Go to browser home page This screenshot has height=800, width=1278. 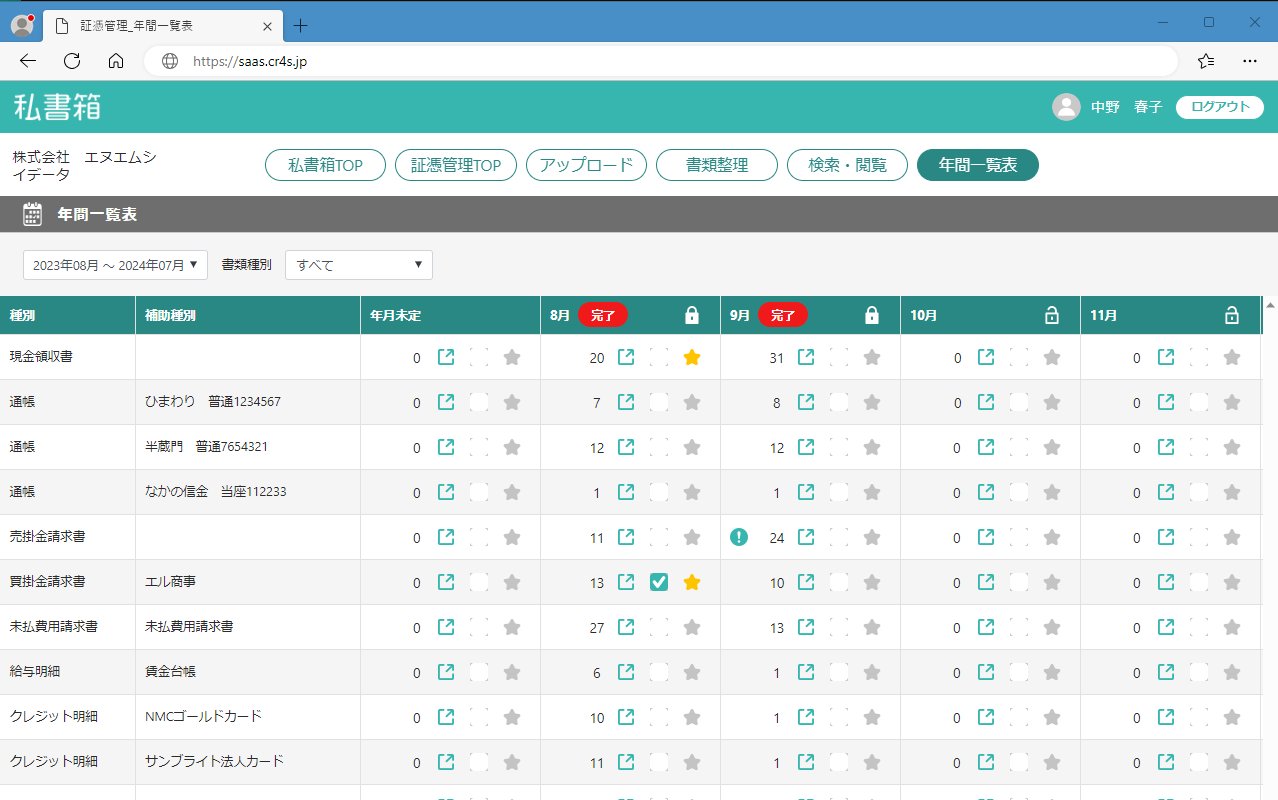(116, 60)
